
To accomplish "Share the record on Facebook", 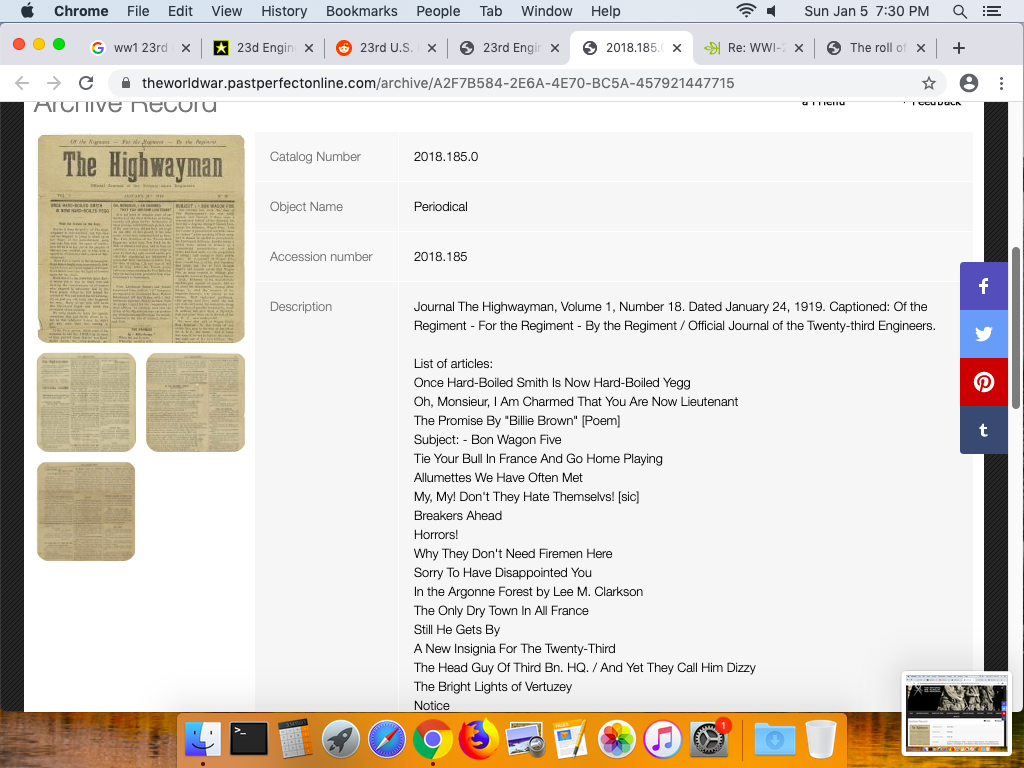I will (984, 287).
